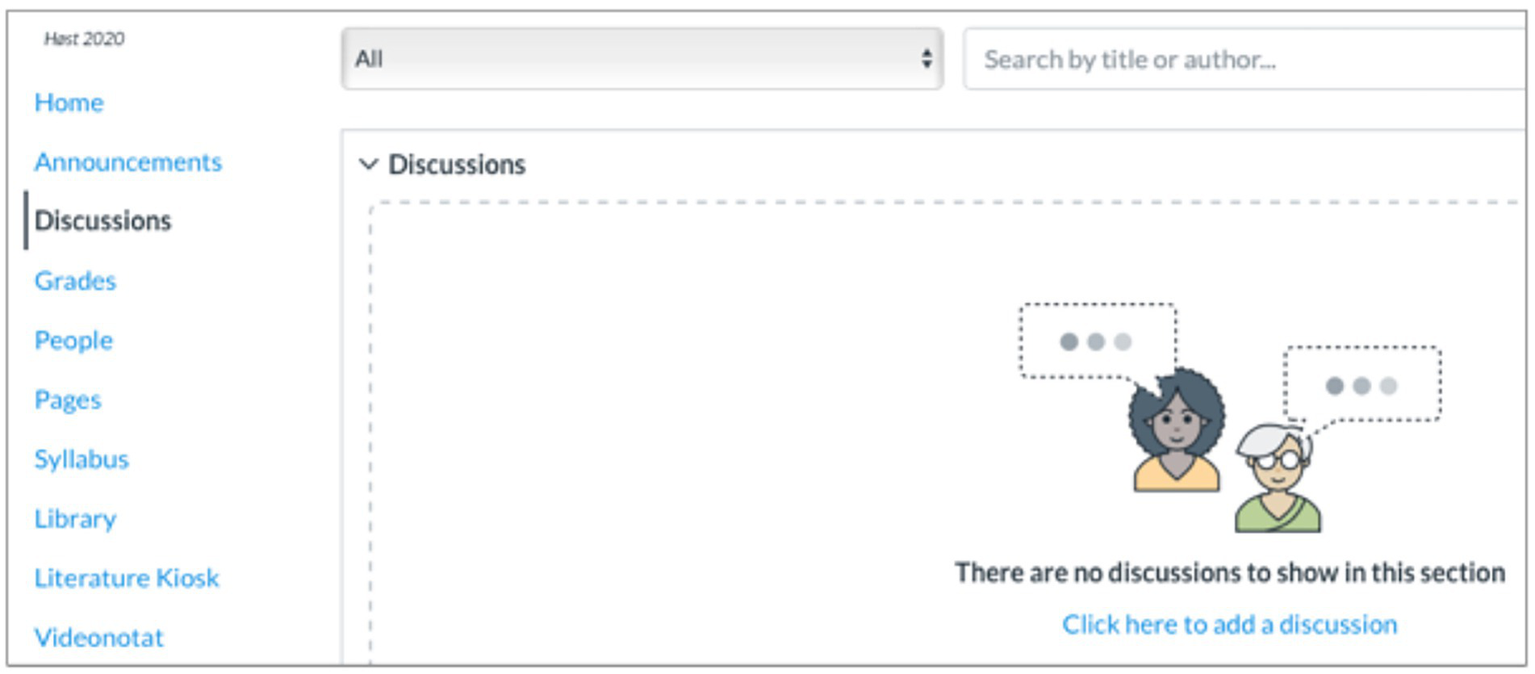Collapse the Discussions section chevron
The image size is (1535, 674).
[x=368, y=164]
